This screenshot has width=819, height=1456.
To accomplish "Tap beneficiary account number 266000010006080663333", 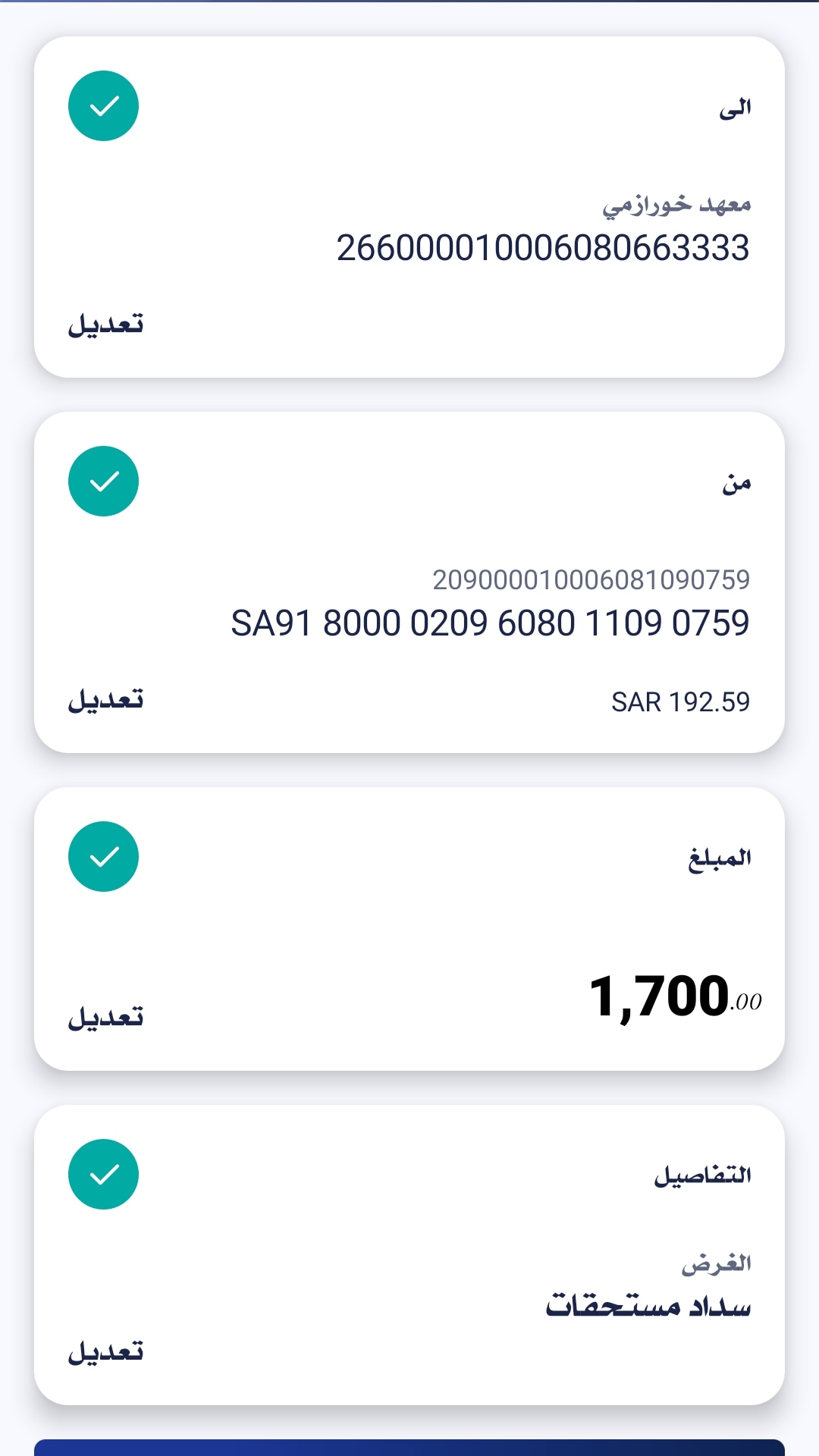I will (543, 248).
